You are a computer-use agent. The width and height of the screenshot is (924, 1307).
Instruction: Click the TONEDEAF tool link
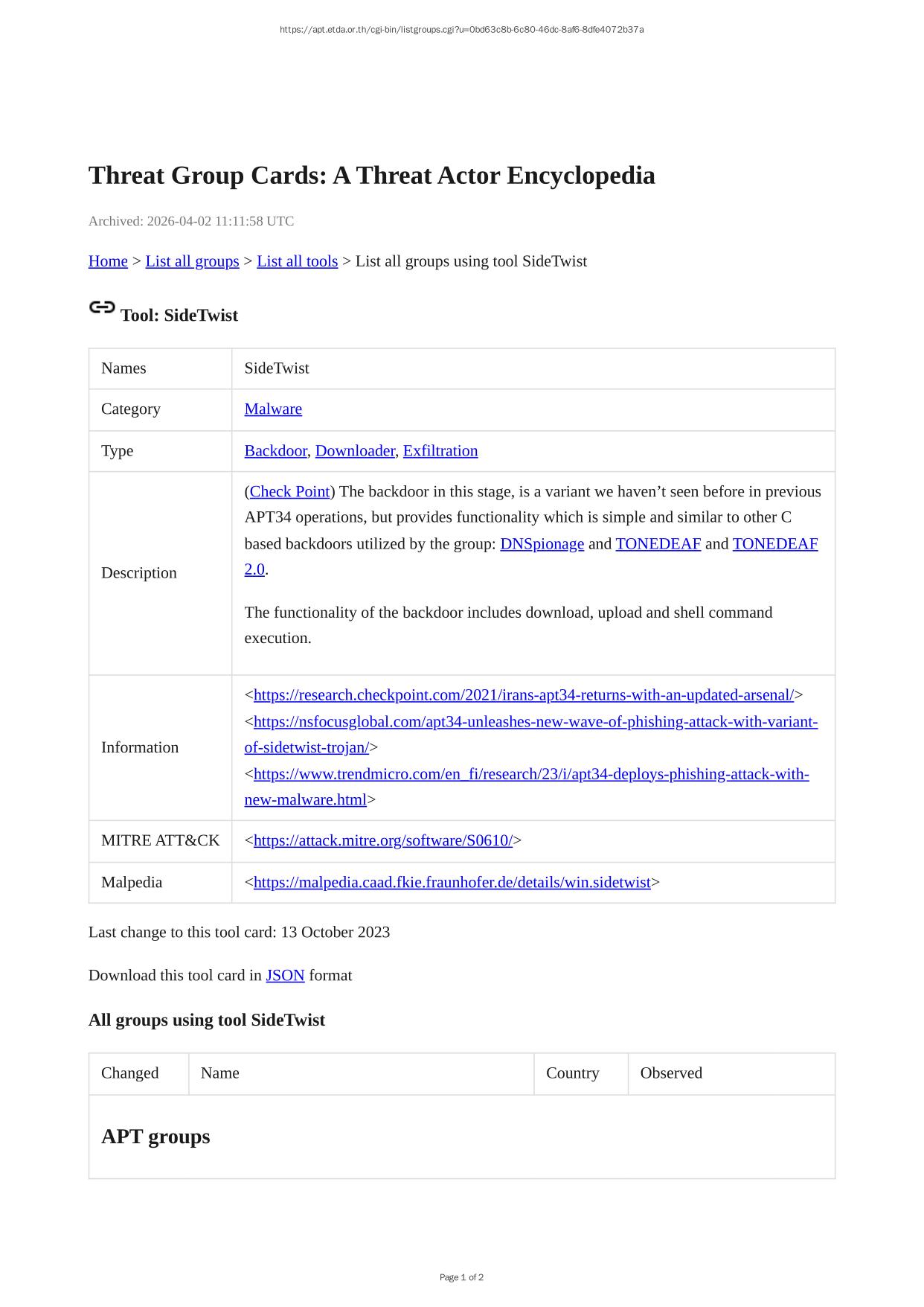pyautogui.click(x=658, y=544)
